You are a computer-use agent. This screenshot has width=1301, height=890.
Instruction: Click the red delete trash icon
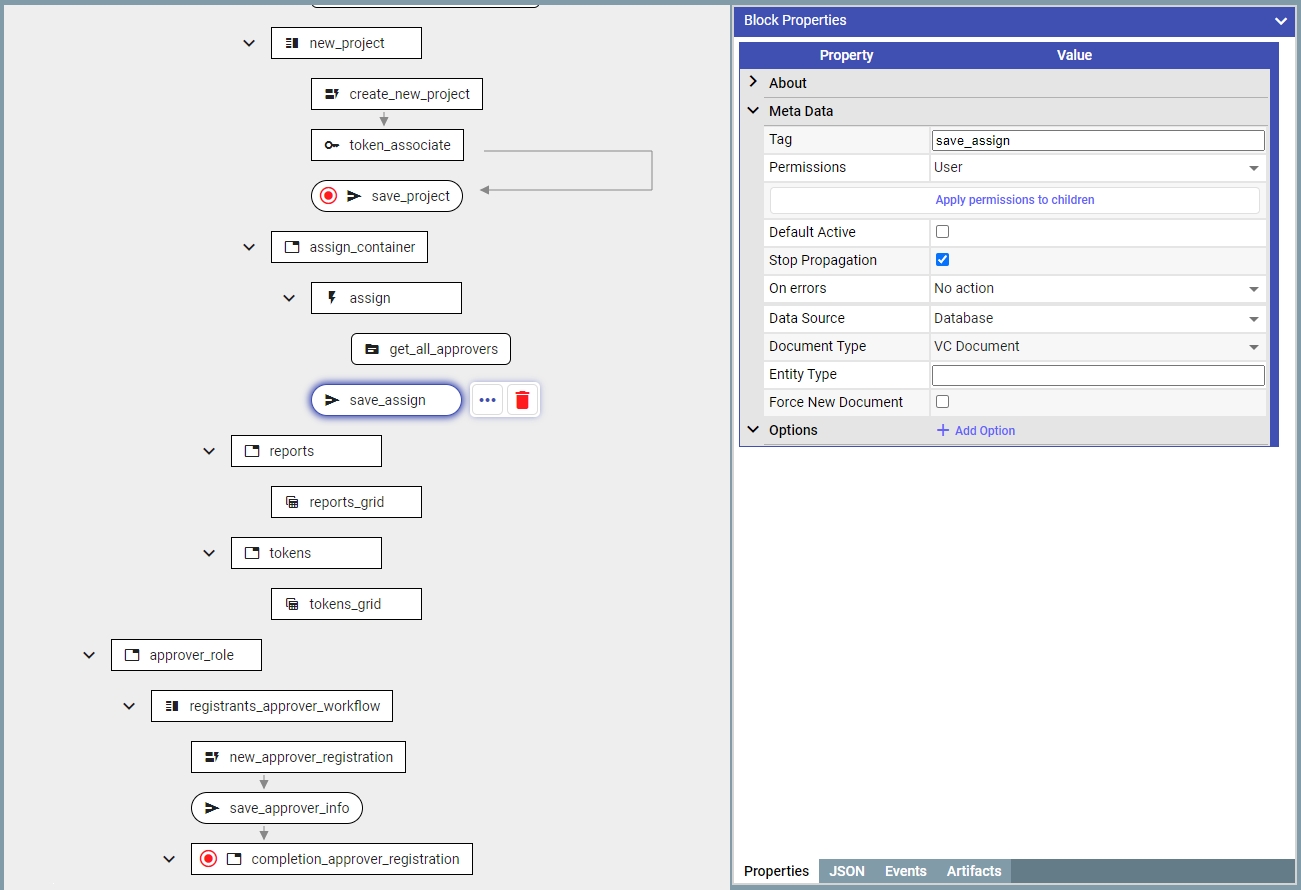point(522,400)
